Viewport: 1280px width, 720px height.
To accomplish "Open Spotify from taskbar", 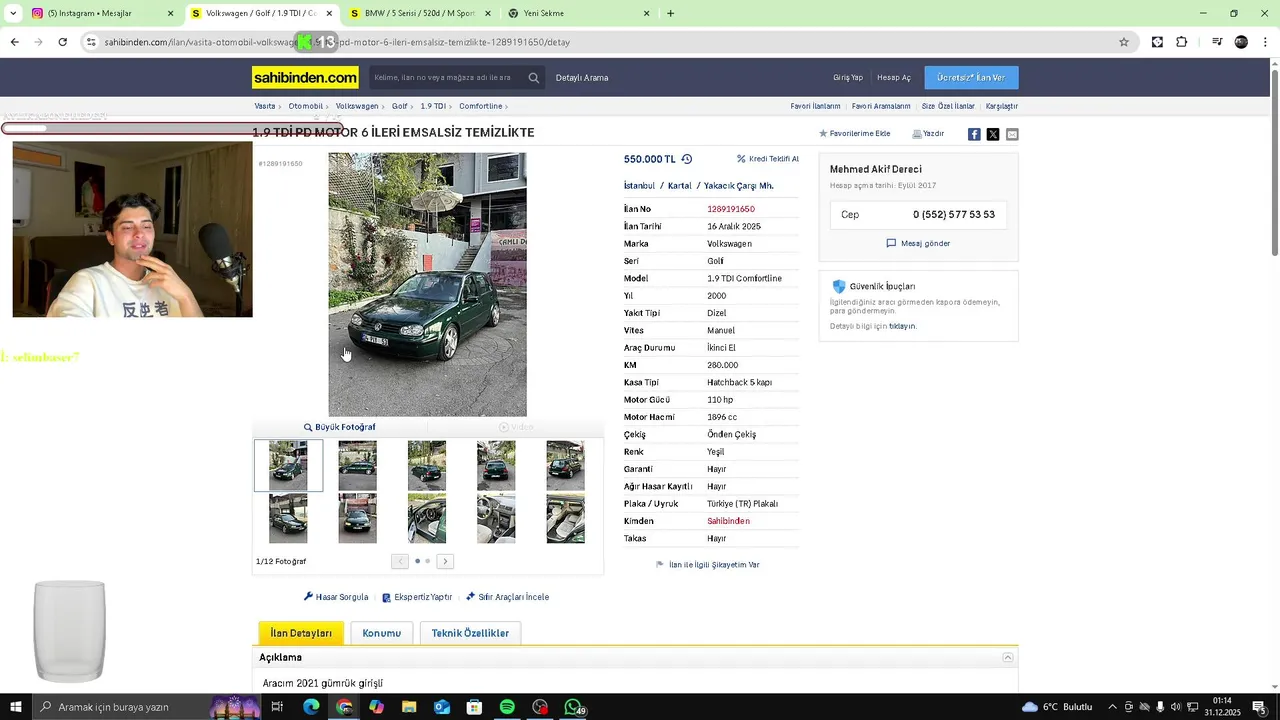I will click(x=507, y=707).
